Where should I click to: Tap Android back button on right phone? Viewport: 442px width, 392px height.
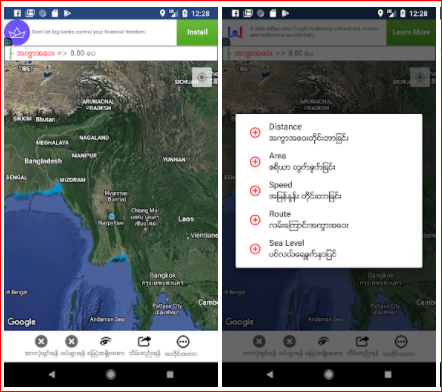pyautogui.click(x=270, y=374)
